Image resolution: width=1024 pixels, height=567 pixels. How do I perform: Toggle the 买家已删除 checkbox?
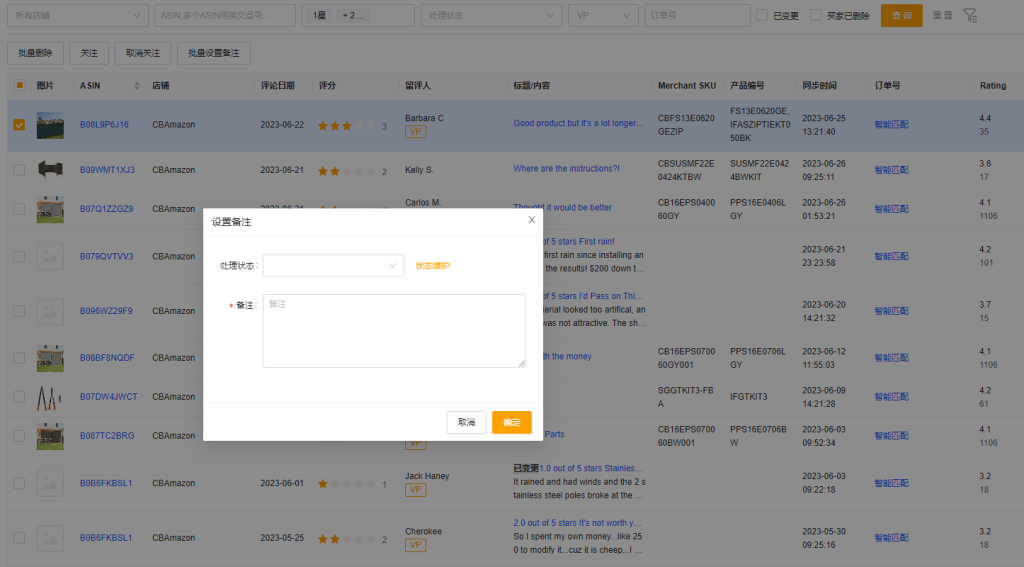click(816, 16)
